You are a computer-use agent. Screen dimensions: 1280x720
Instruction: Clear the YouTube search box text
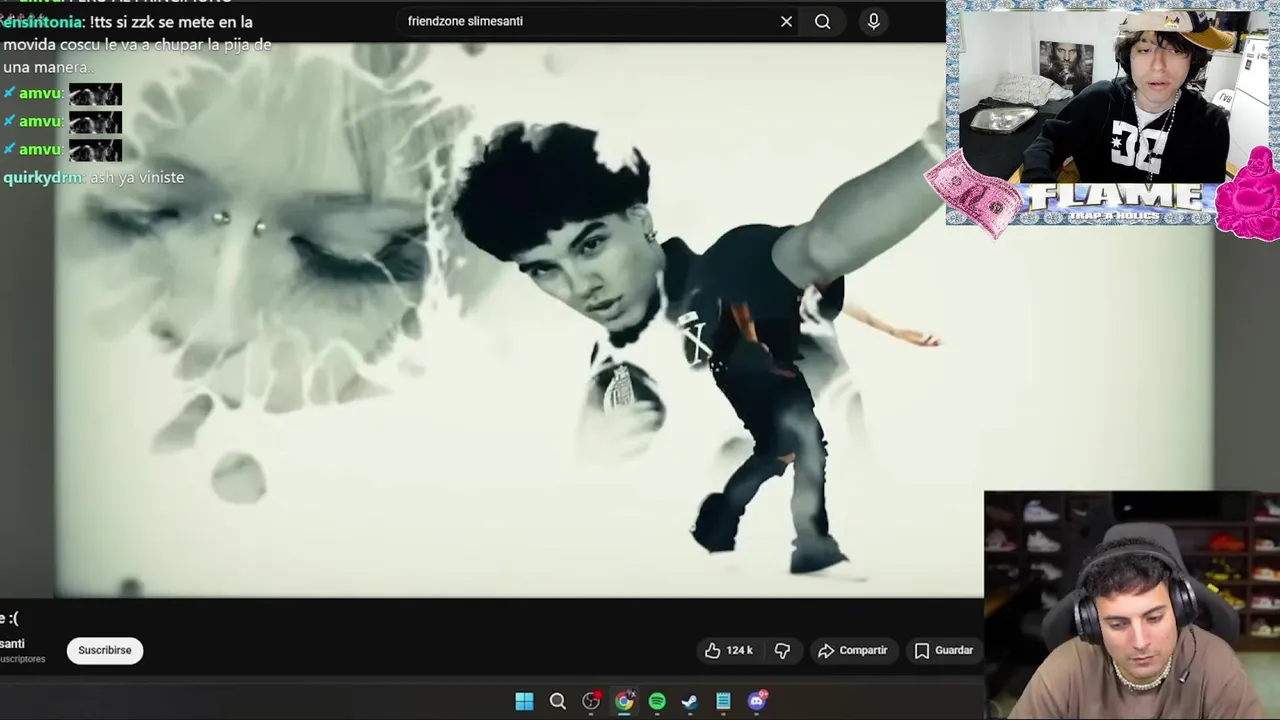point(786,21)
